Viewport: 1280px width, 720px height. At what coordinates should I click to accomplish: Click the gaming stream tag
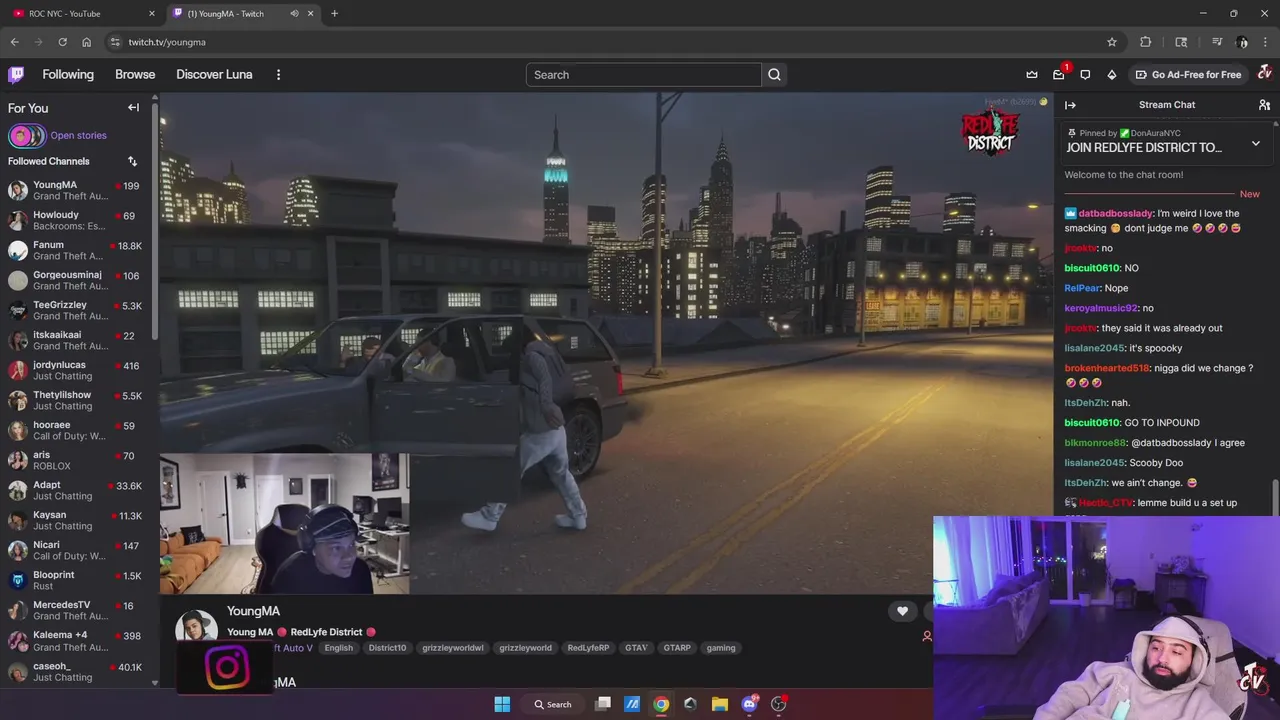[x=721, y=648]
